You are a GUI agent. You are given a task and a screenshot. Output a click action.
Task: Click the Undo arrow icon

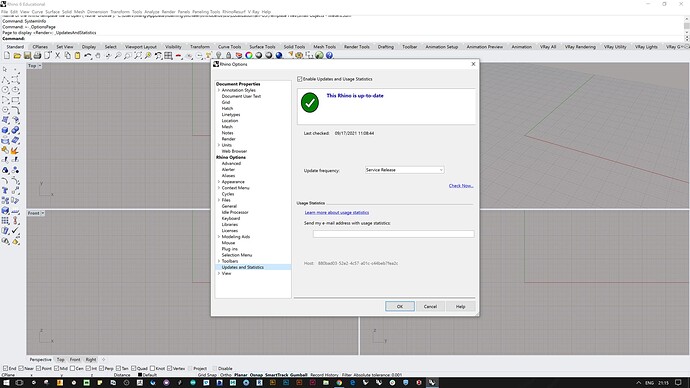(88, 55)
